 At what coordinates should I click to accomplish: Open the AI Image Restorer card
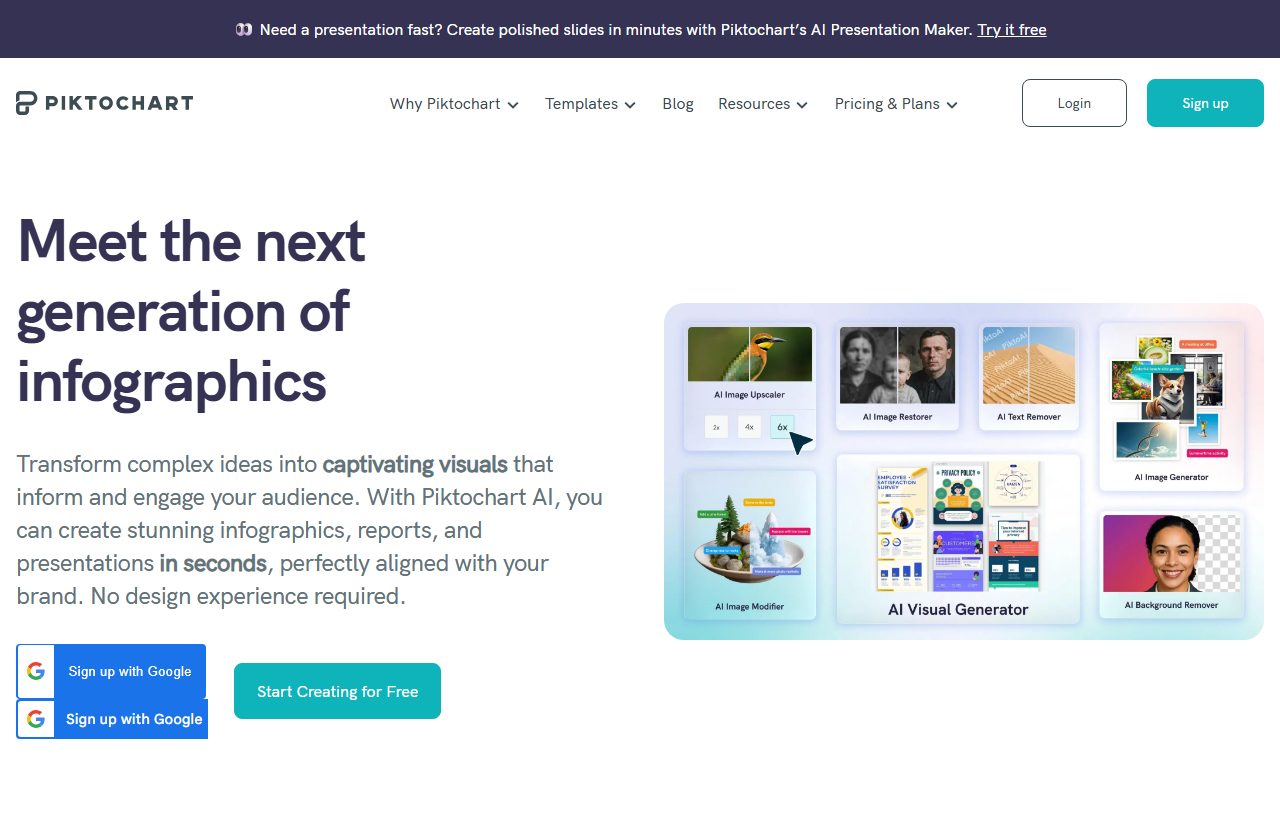pyautogui.click(x=897, y=376)
